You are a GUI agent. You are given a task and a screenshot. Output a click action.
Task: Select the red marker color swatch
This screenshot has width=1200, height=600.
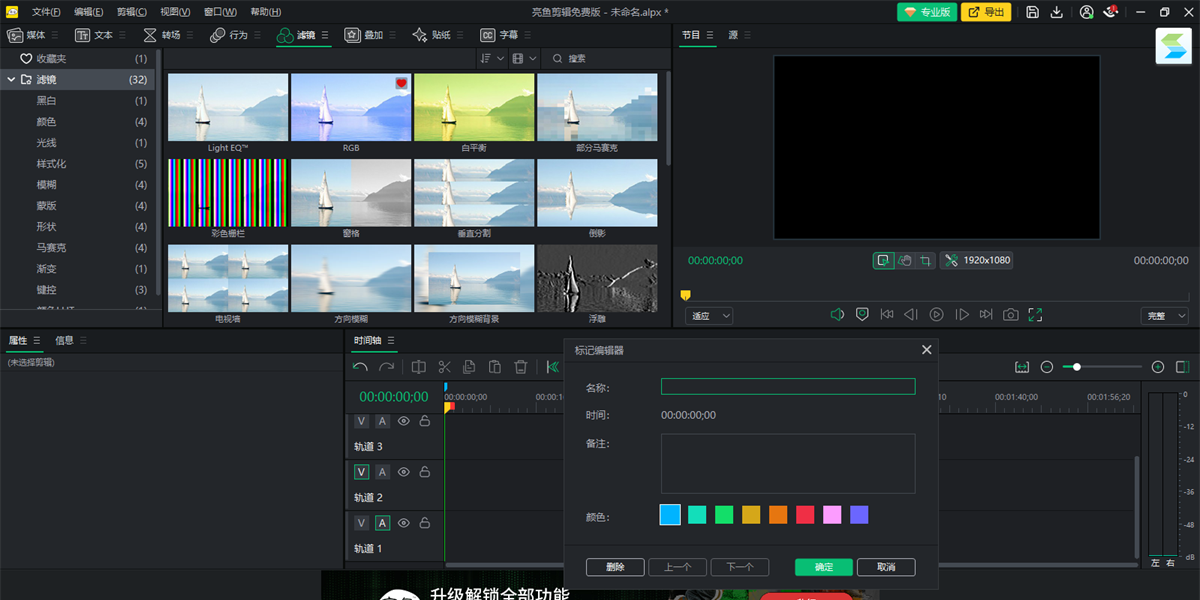805,515
